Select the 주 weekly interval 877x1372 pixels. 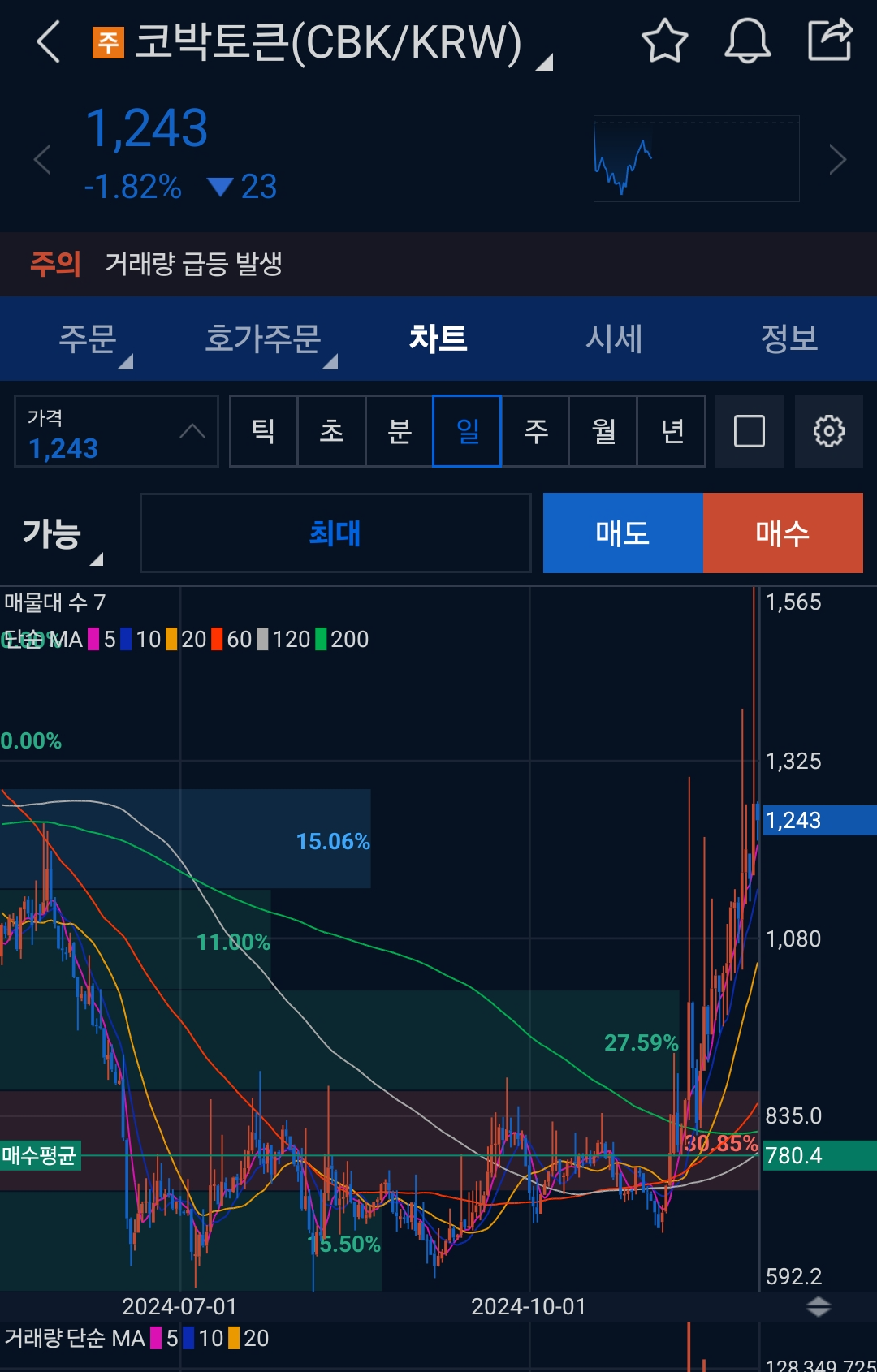click(x=535, y=431)
